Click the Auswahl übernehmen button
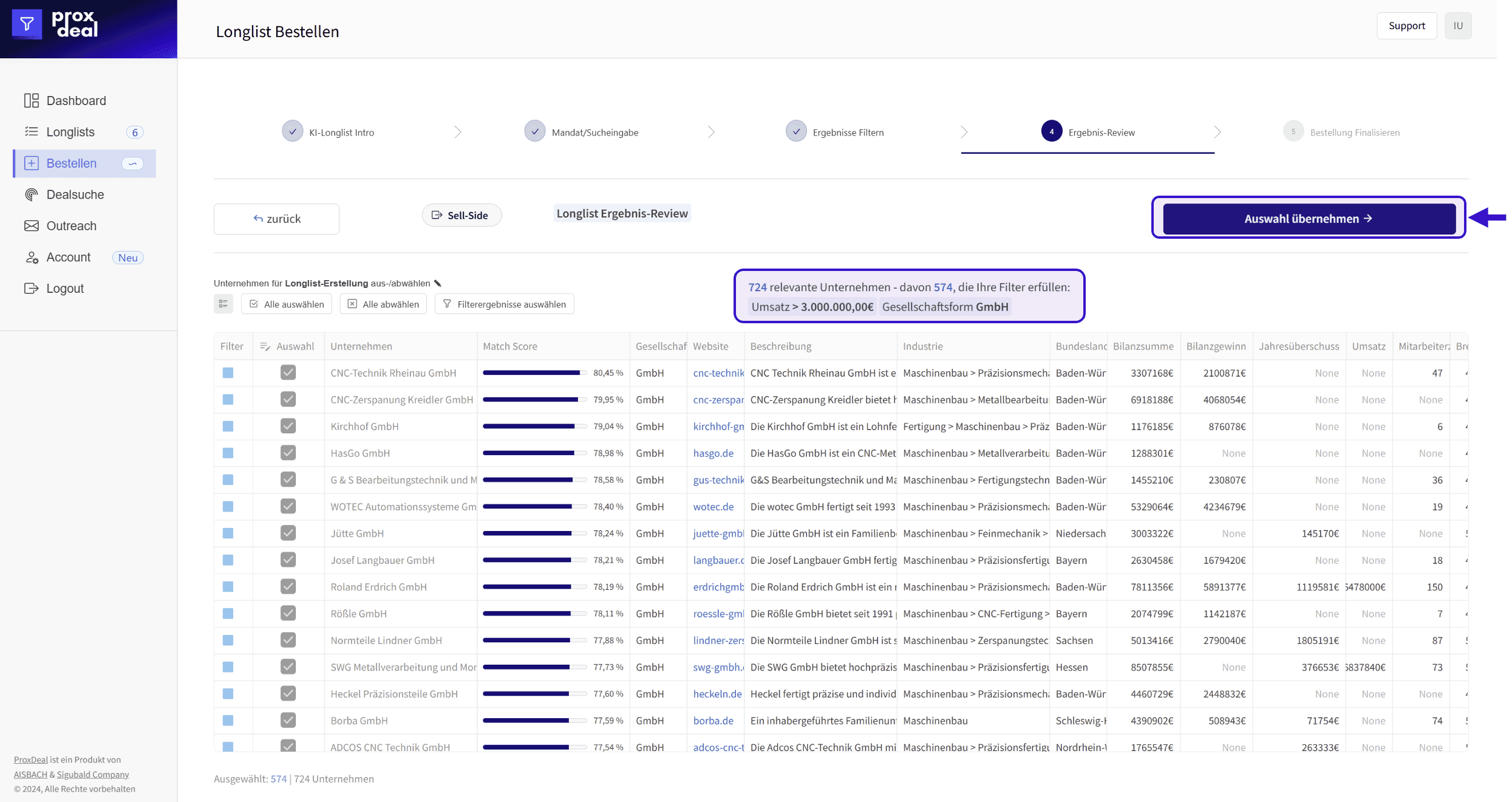 coord(1309,218)
